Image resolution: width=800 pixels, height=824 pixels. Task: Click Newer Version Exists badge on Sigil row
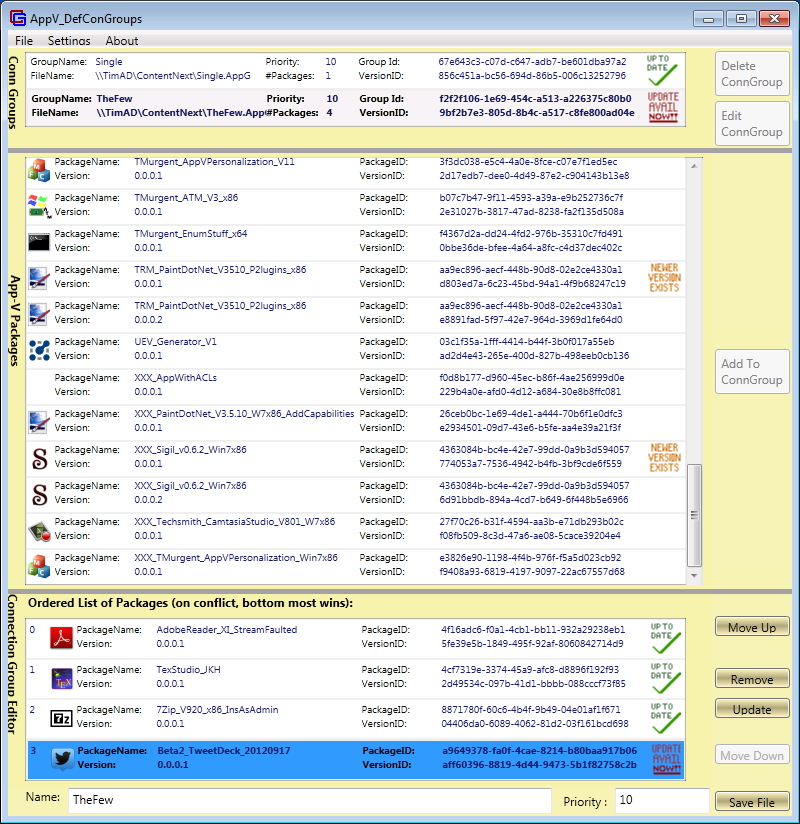(664, 457)
